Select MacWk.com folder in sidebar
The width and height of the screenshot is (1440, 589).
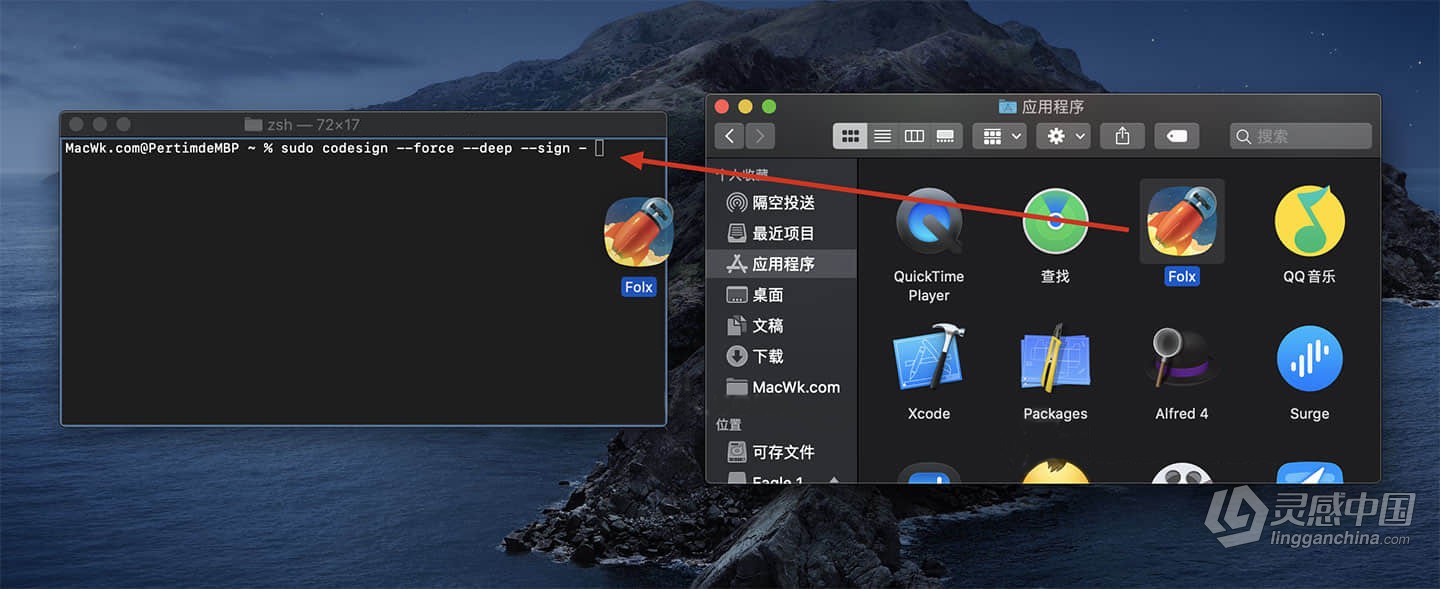click(x=782, y=387)
